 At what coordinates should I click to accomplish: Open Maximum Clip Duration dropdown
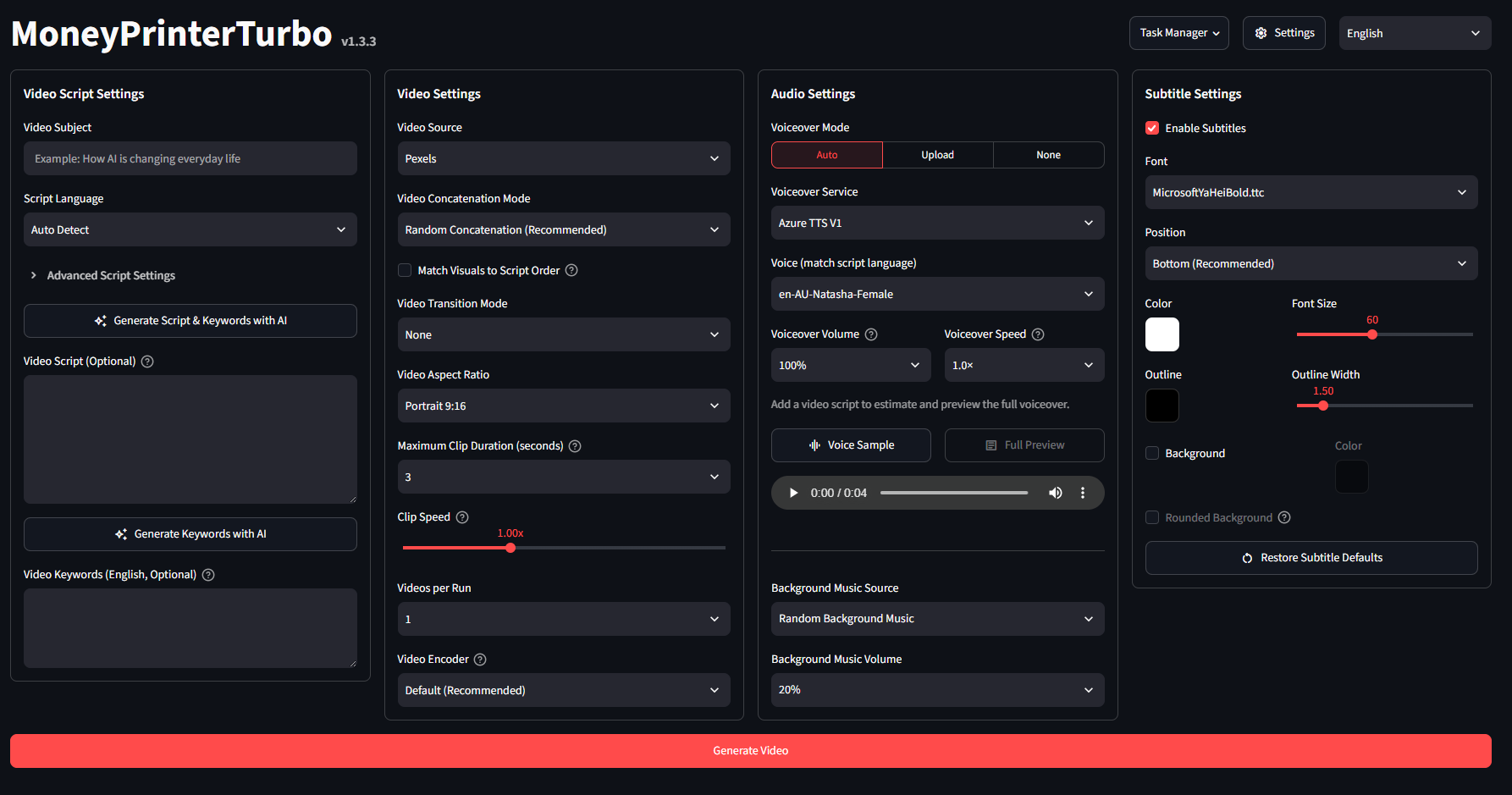564,477
